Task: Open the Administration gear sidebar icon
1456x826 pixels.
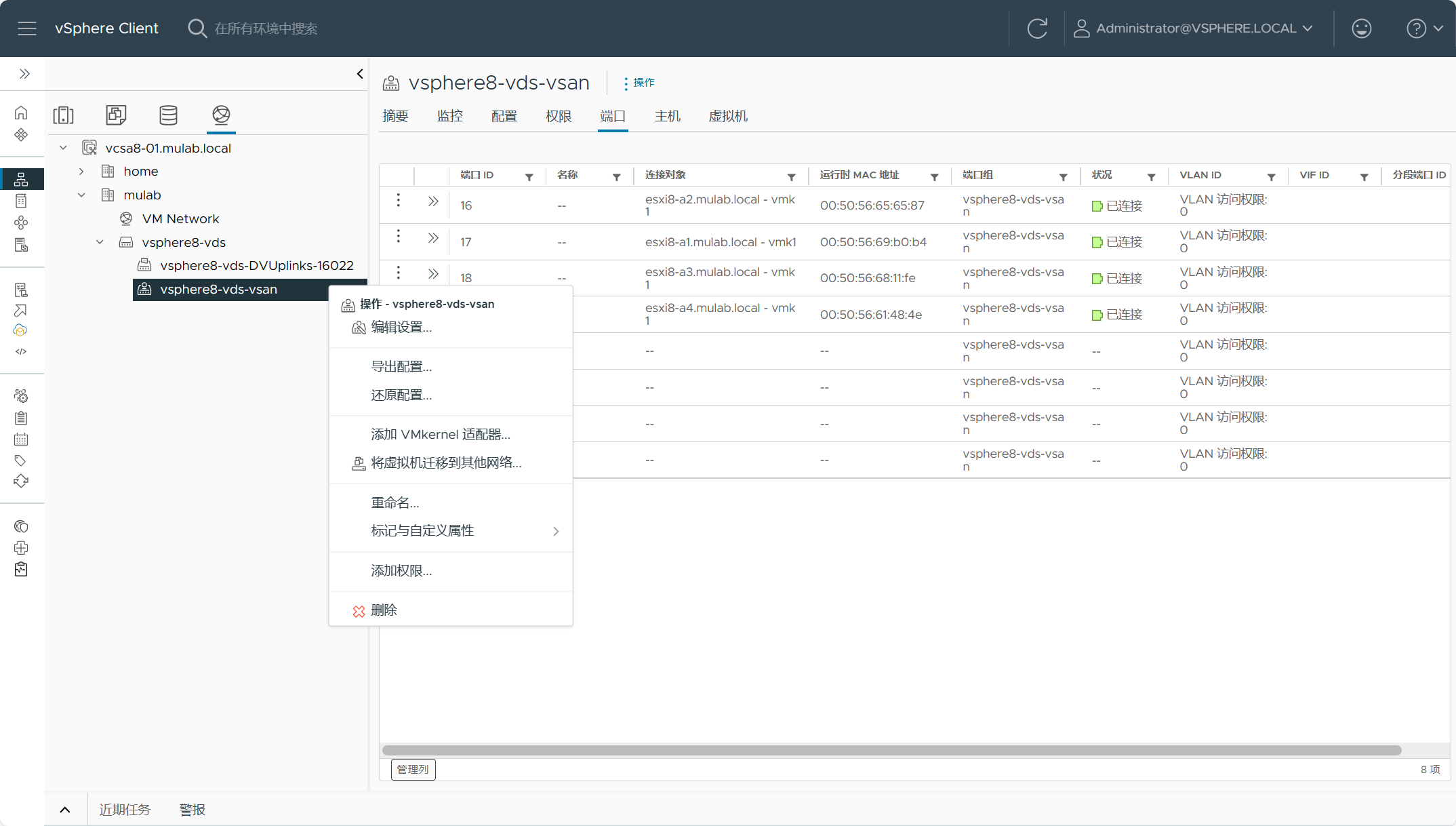Action: pyautogui.click(x=21, y=396)
